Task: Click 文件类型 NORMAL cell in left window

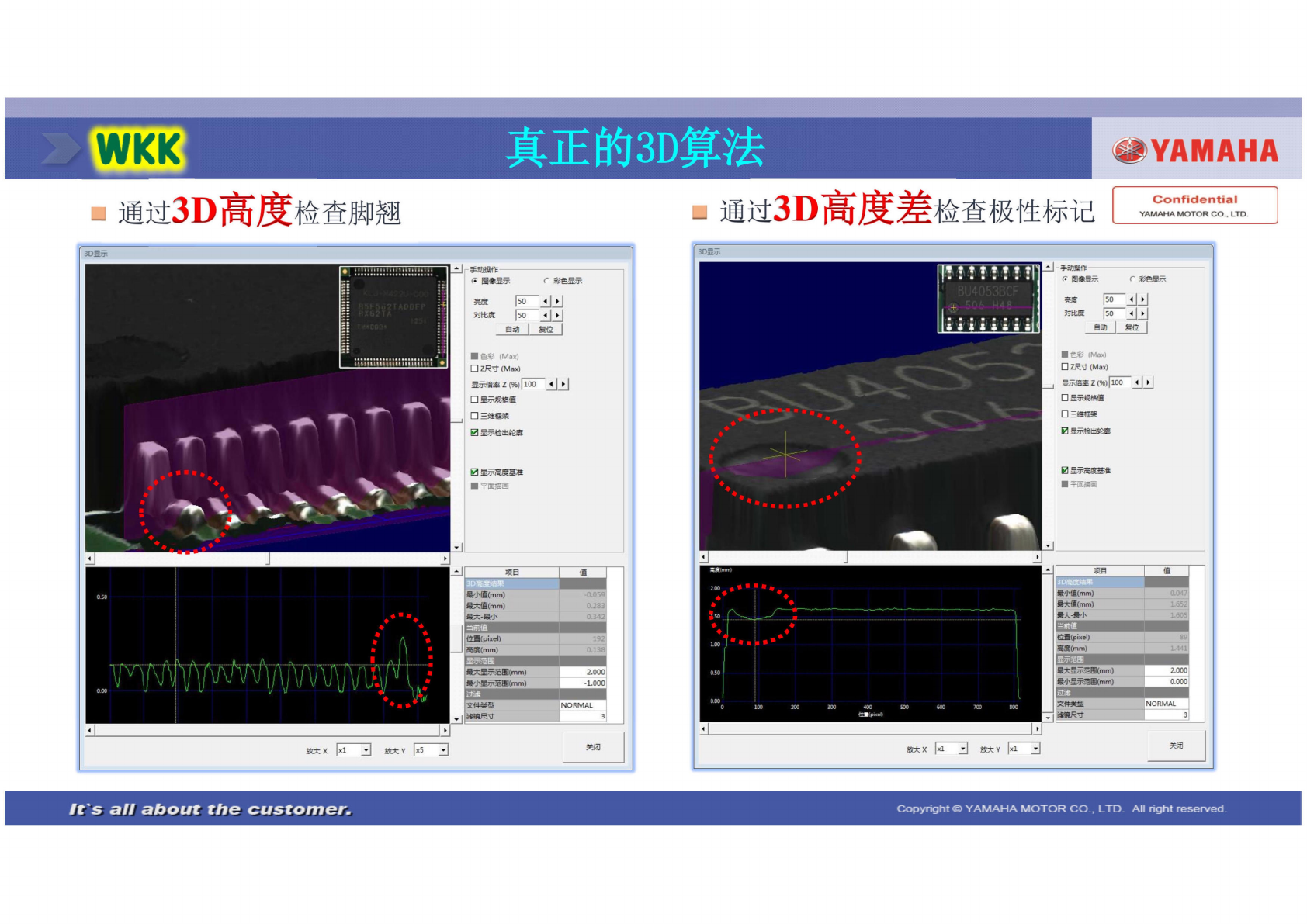Action: click(x=583, y=705)
